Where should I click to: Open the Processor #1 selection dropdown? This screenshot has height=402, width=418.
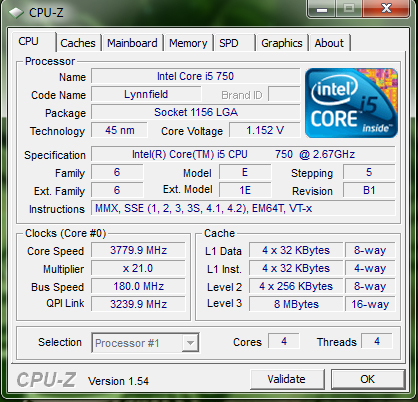tap(145, 343)
